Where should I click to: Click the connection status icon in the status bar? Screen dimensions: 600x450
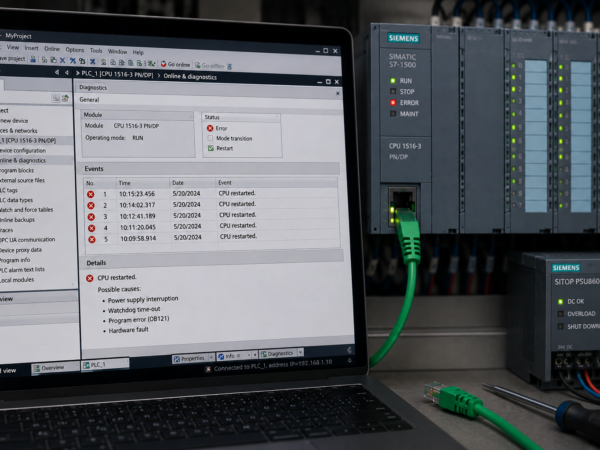coord(208,369)
